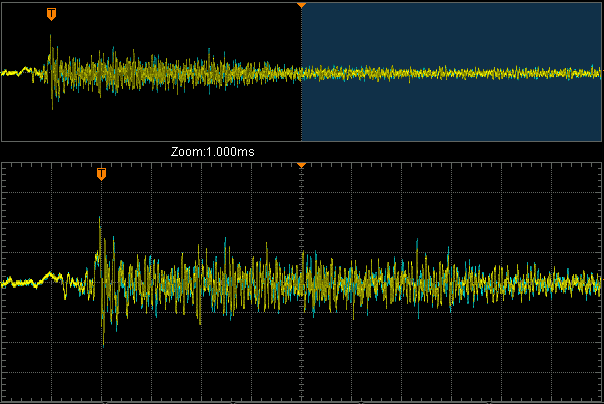Click the orange position triangle above zoomed grid

301,165
